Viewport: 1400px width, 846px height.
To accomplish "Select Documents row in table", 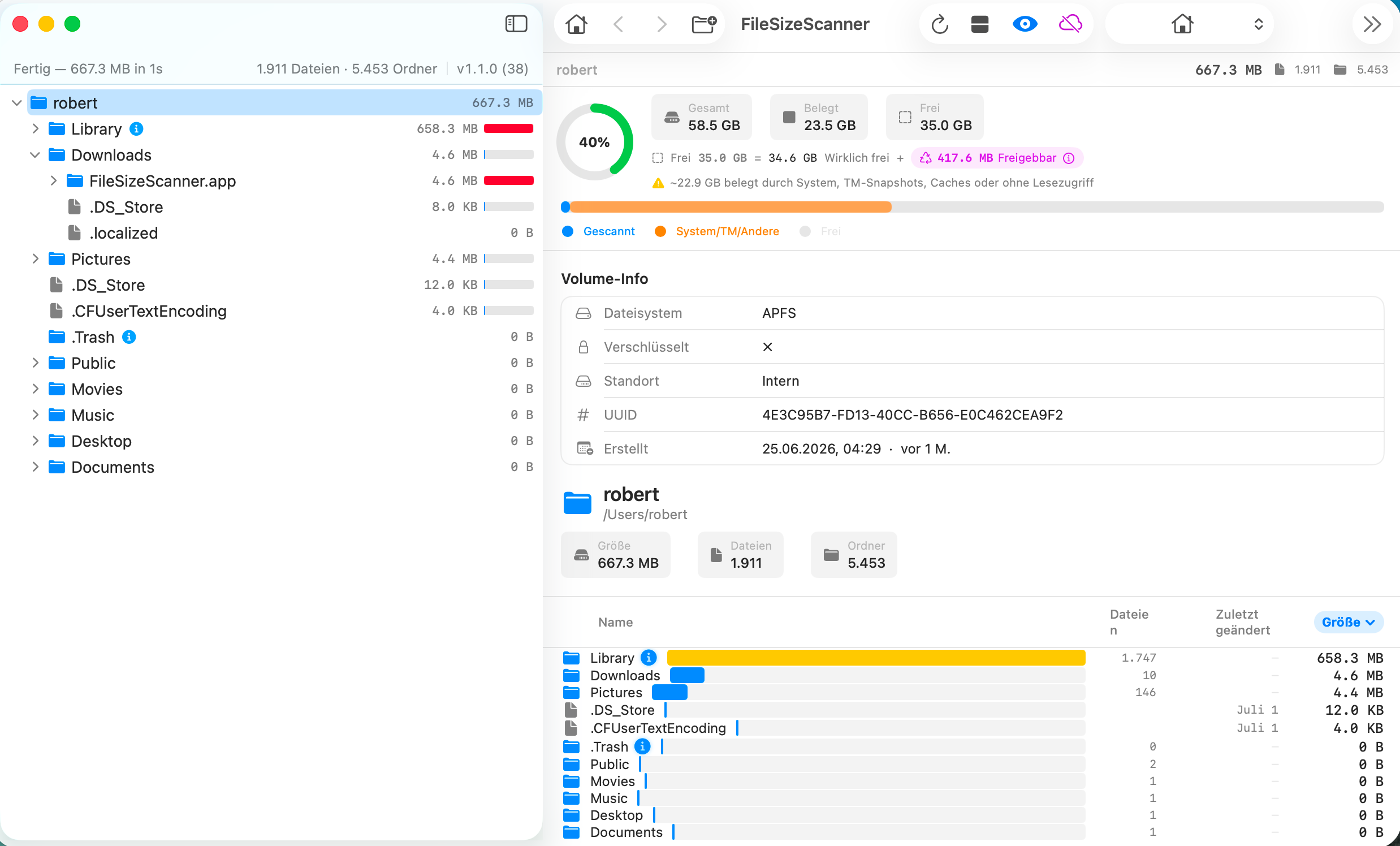I will pos(973,832).
